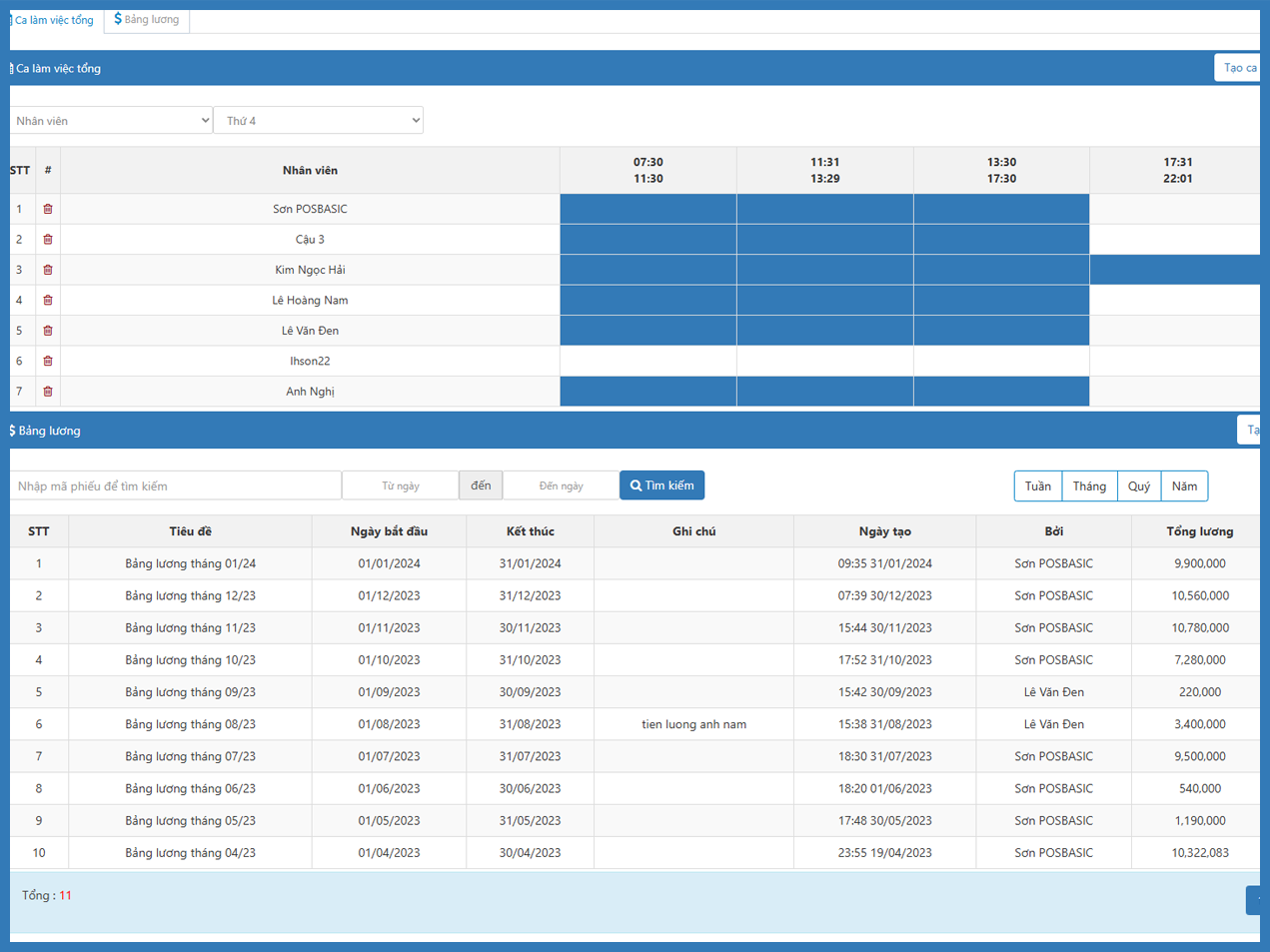Open Bảng lương tháng 09/23 entry
The width and height of the screenshot is (1270, 952).
191,692
